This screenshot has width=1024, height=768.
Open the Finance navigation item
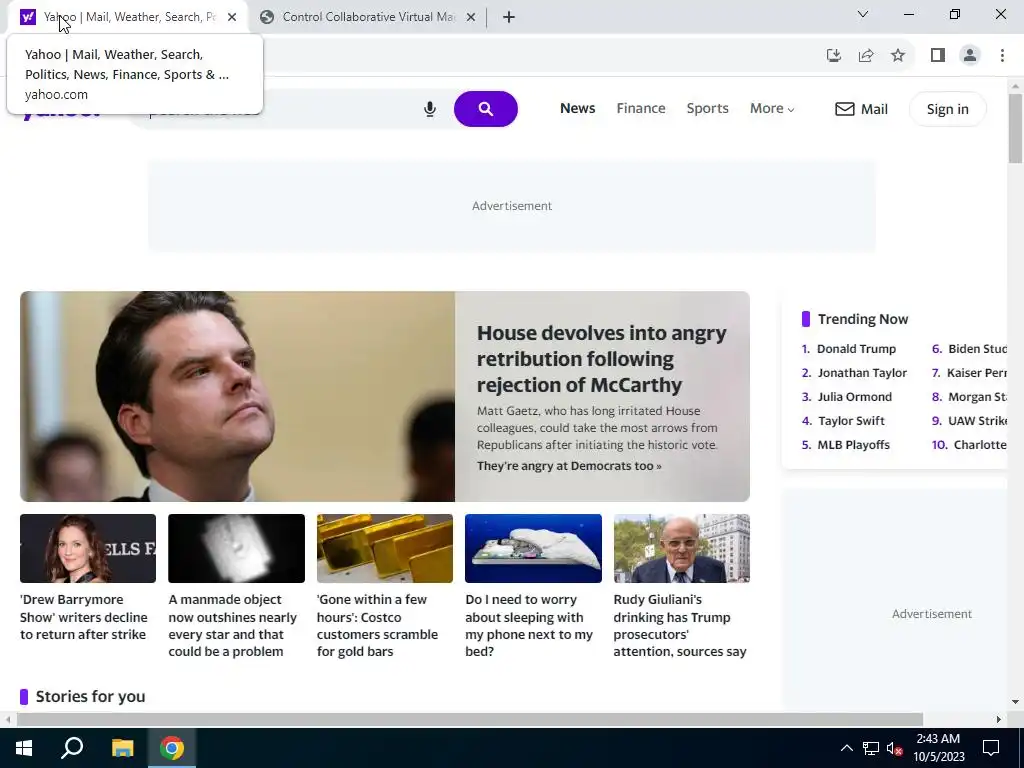[x=641, y=108]
